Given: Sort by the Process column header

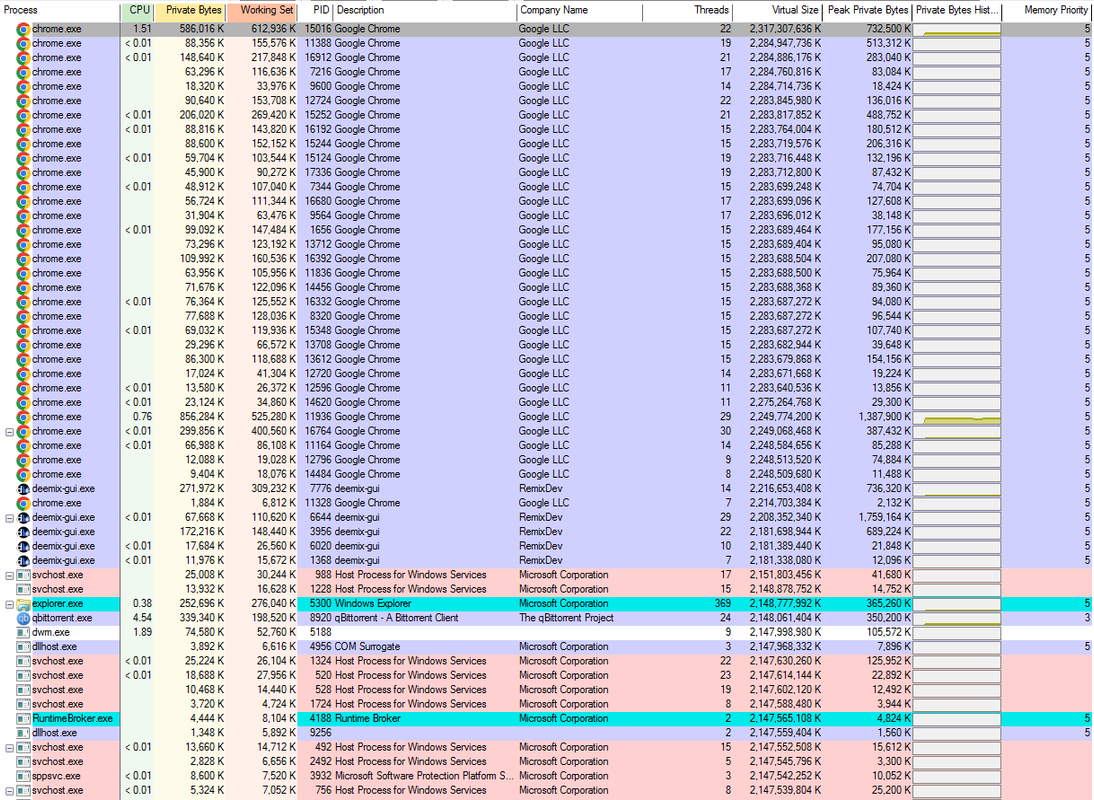Looking at the screenshot, I should tap(60, 10).
